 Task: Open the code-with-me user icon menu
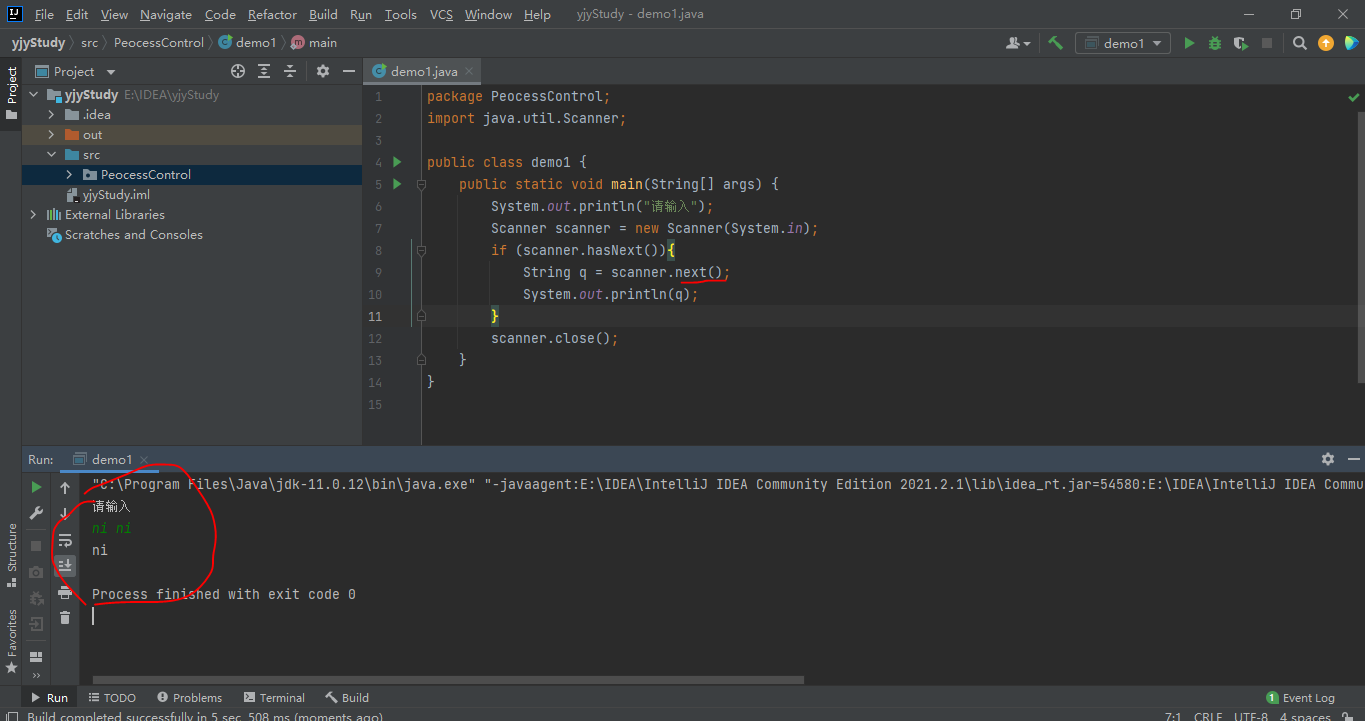click(x=1019, y=43)
